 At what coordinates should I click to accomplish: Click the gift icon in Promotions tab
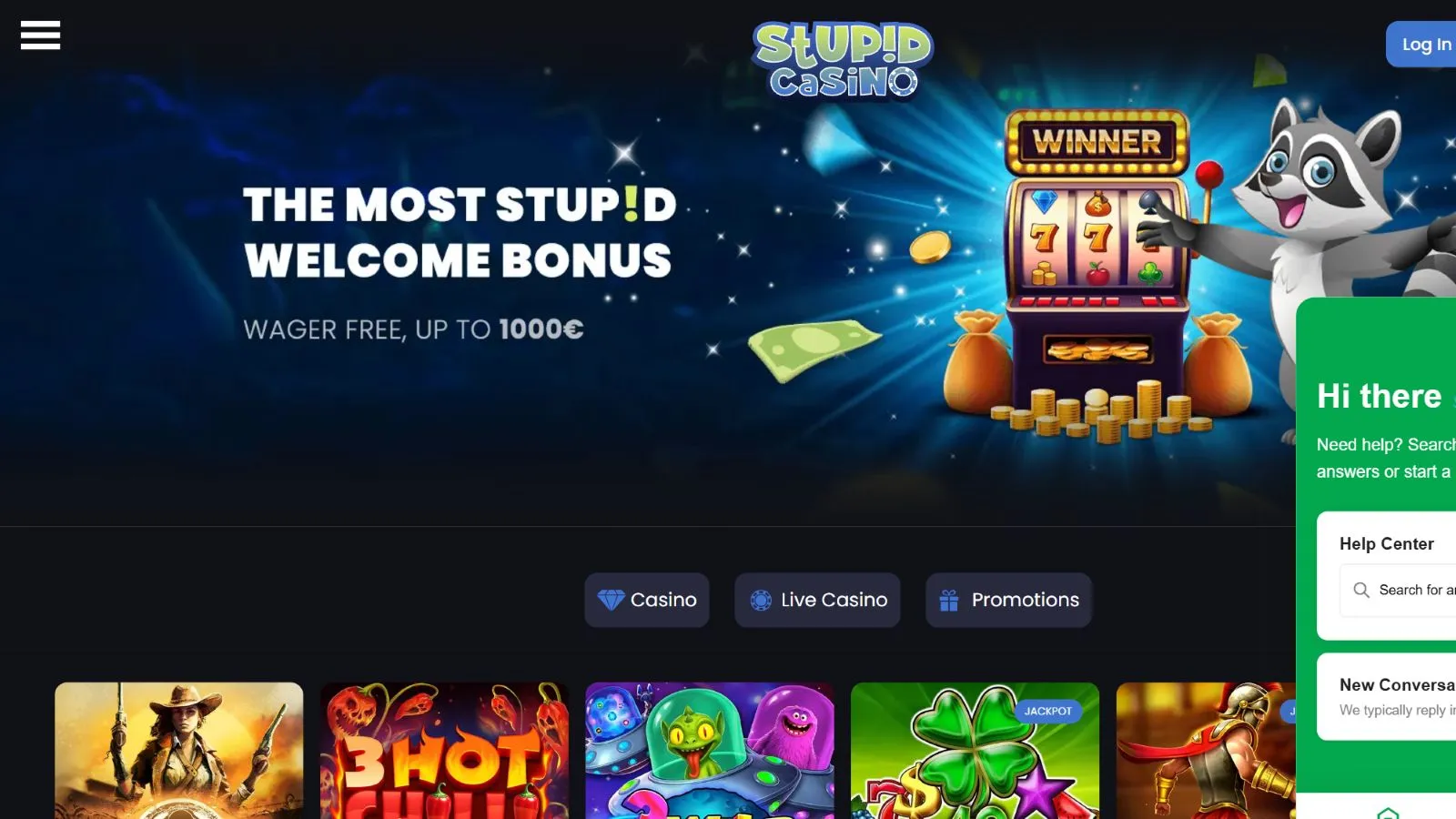coord(949,600)
